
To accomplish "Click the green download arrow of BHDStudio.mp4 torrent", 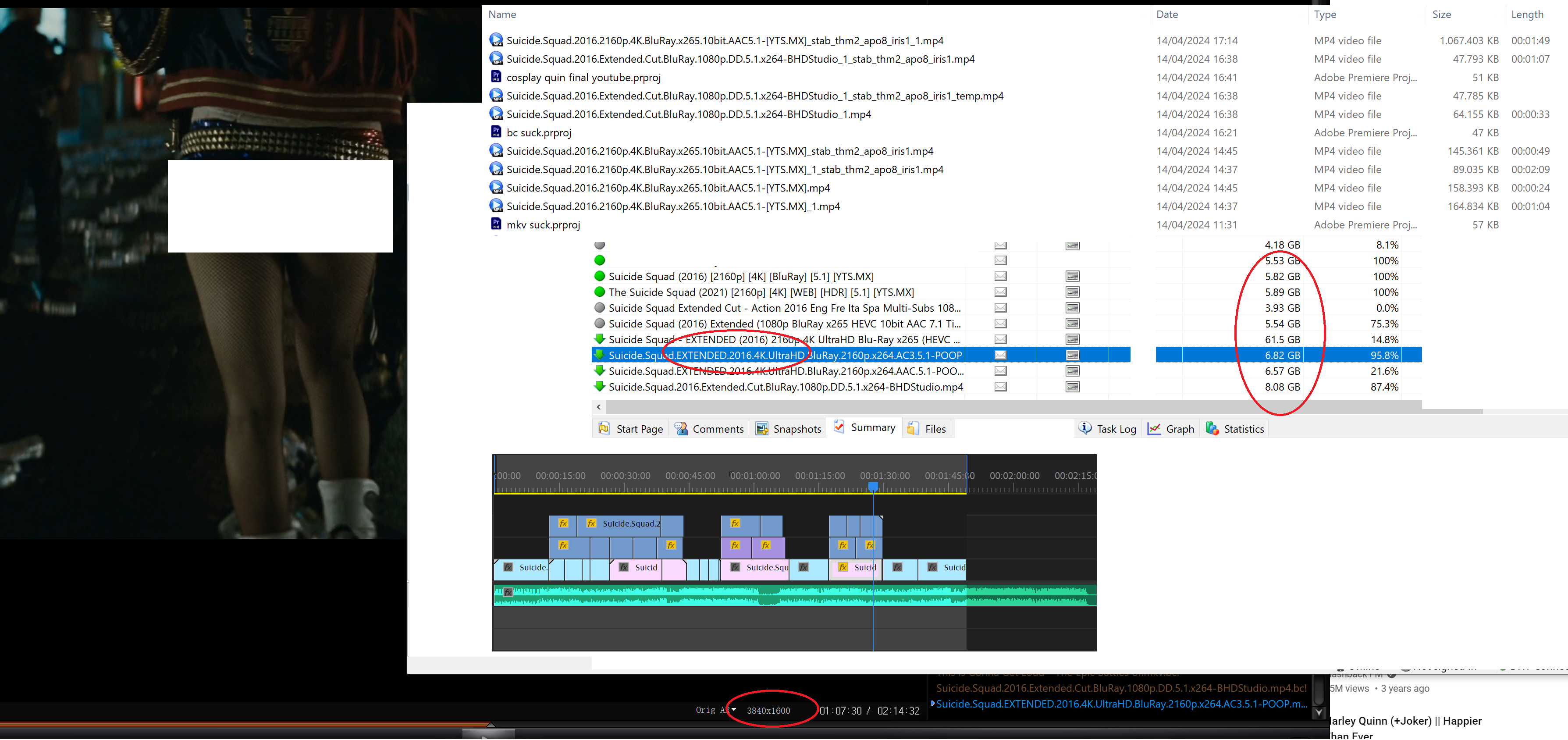I will (600, 386).
